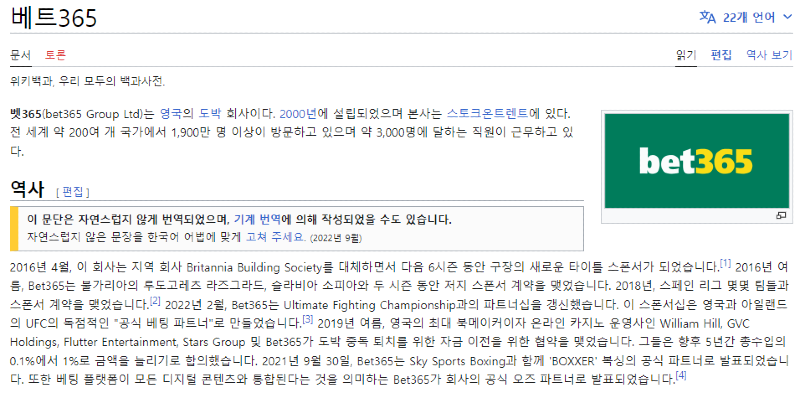Screen dimensions: 800x398
Task: Follow the 도박 link
Action: point(210,113)
